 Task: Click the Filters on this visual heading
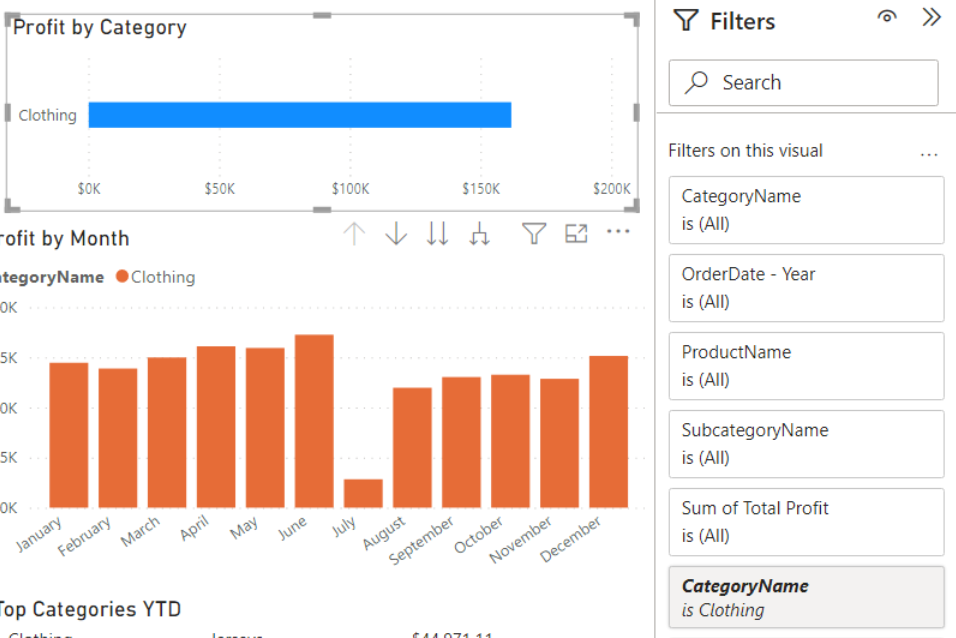tap(745, 151)
